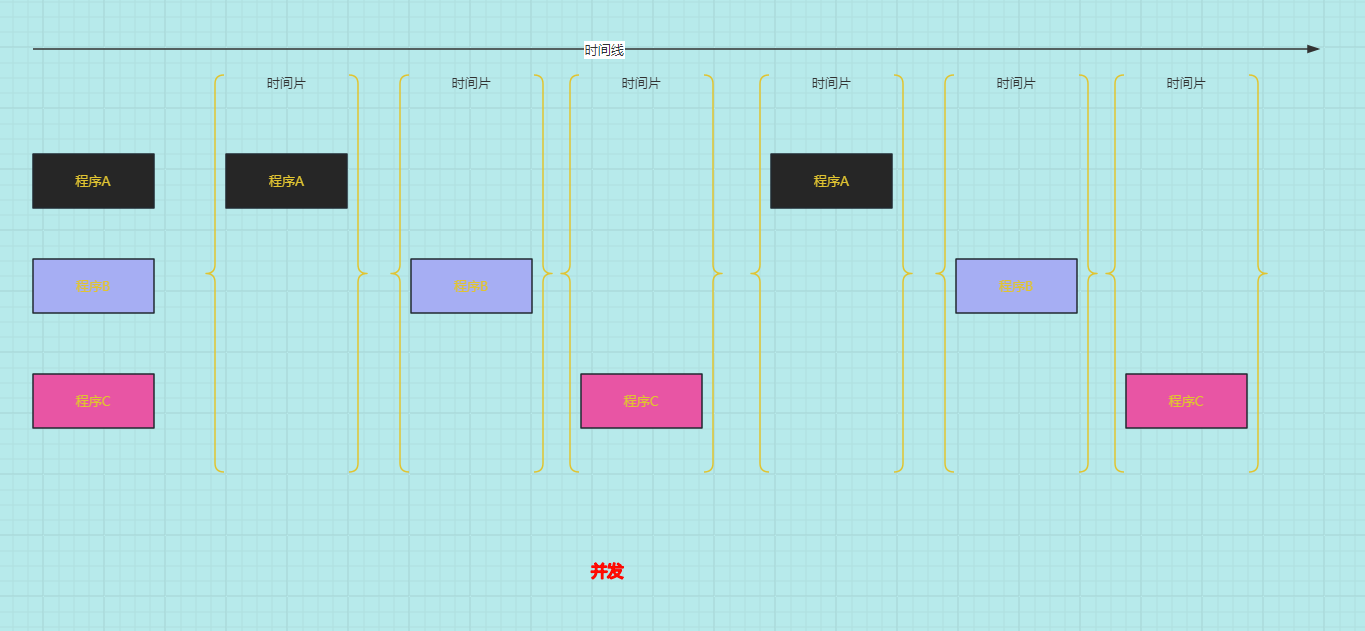Viewport: 1365px width, 631px height.
Task: Click the arrowhead at the timeline's end
Action: 1312,49
